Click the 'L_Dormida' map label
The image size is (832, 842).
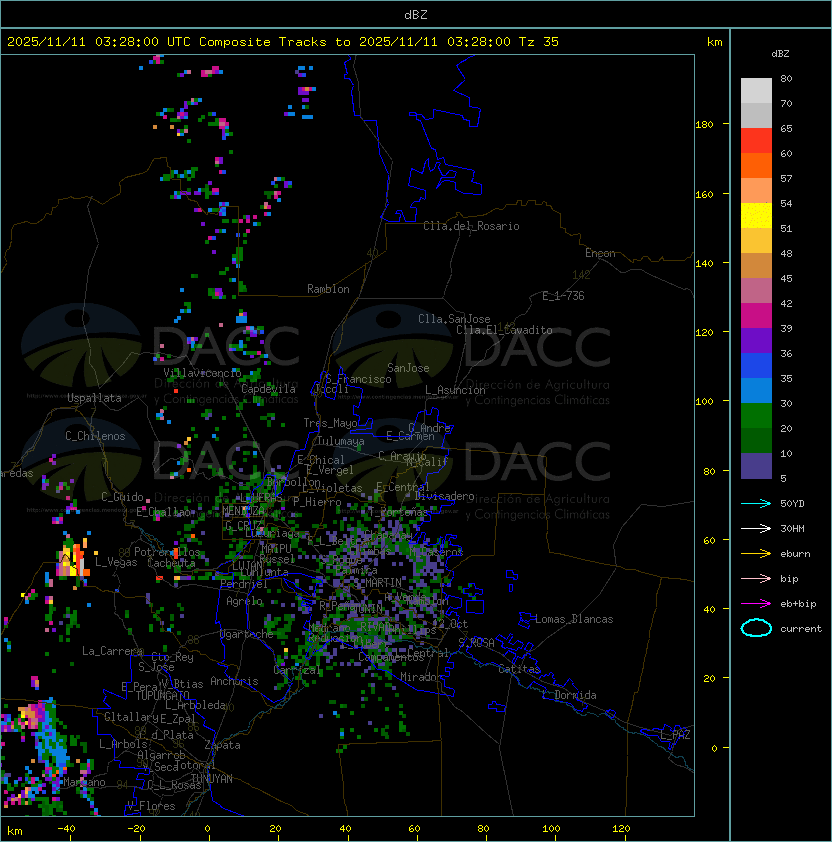(569, 695)
